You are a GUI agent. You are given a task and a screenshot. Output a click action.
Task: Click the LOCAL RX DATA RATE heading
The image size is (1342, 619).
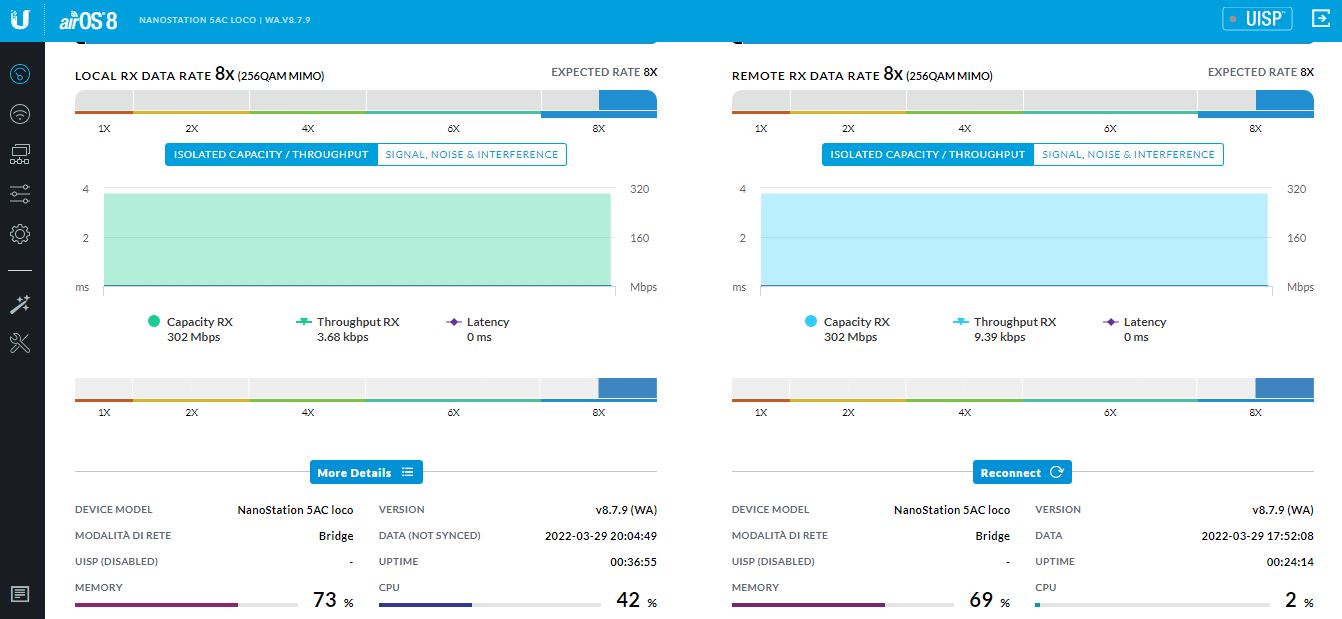[143, 76]
